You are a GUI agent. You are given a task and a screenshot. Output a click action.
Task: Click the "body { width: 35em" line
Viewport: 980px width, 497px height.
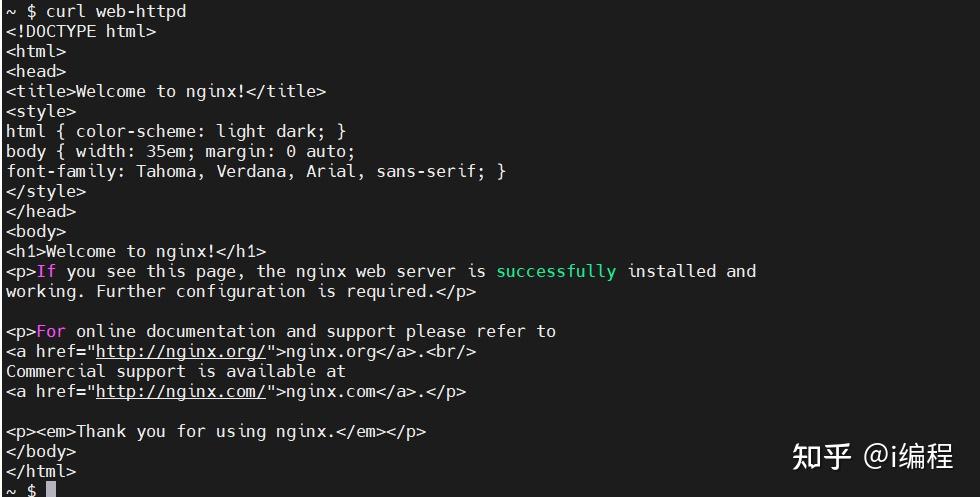[x=181, y=151]
